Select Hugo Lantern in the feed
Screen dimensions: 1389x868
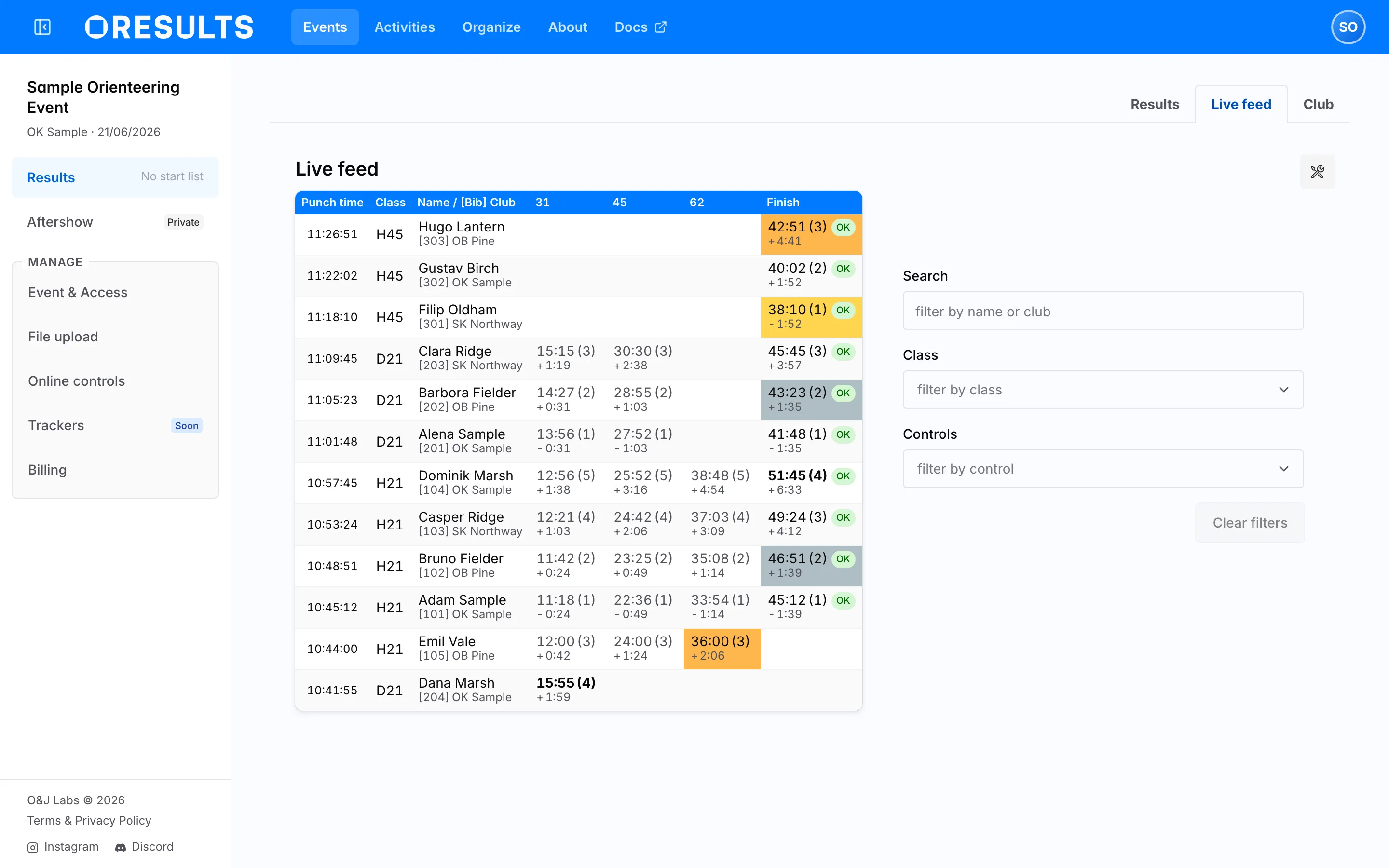pos(461,227)
